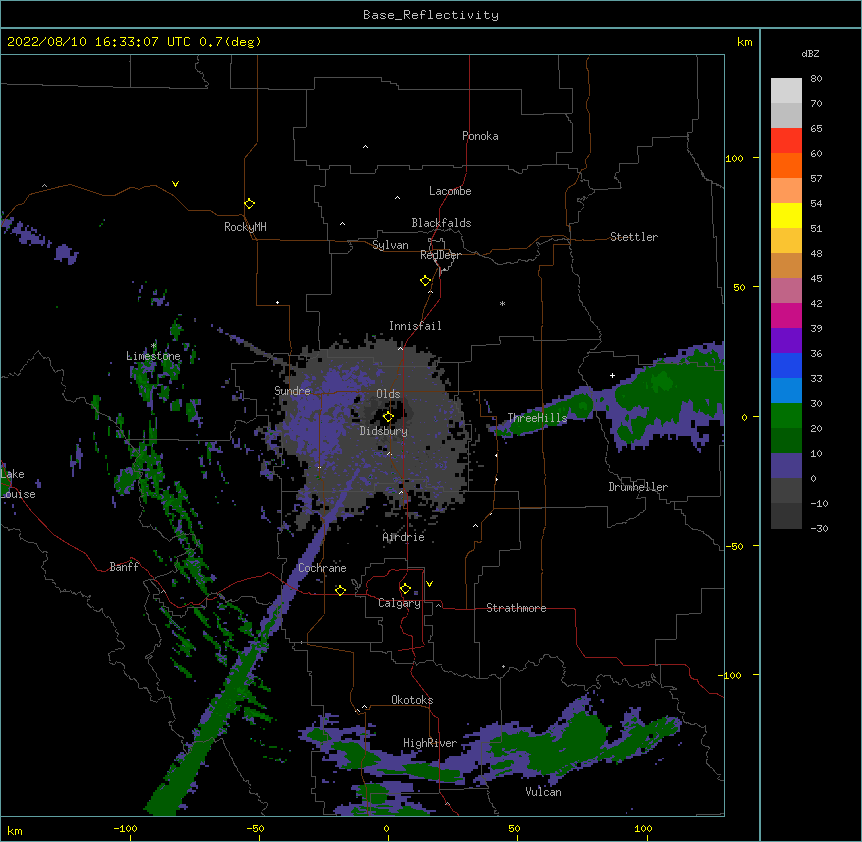Click the purple-blue 0 dBZ legend swatch
Viewport: 862px width, 842px height.
point(786,466)
